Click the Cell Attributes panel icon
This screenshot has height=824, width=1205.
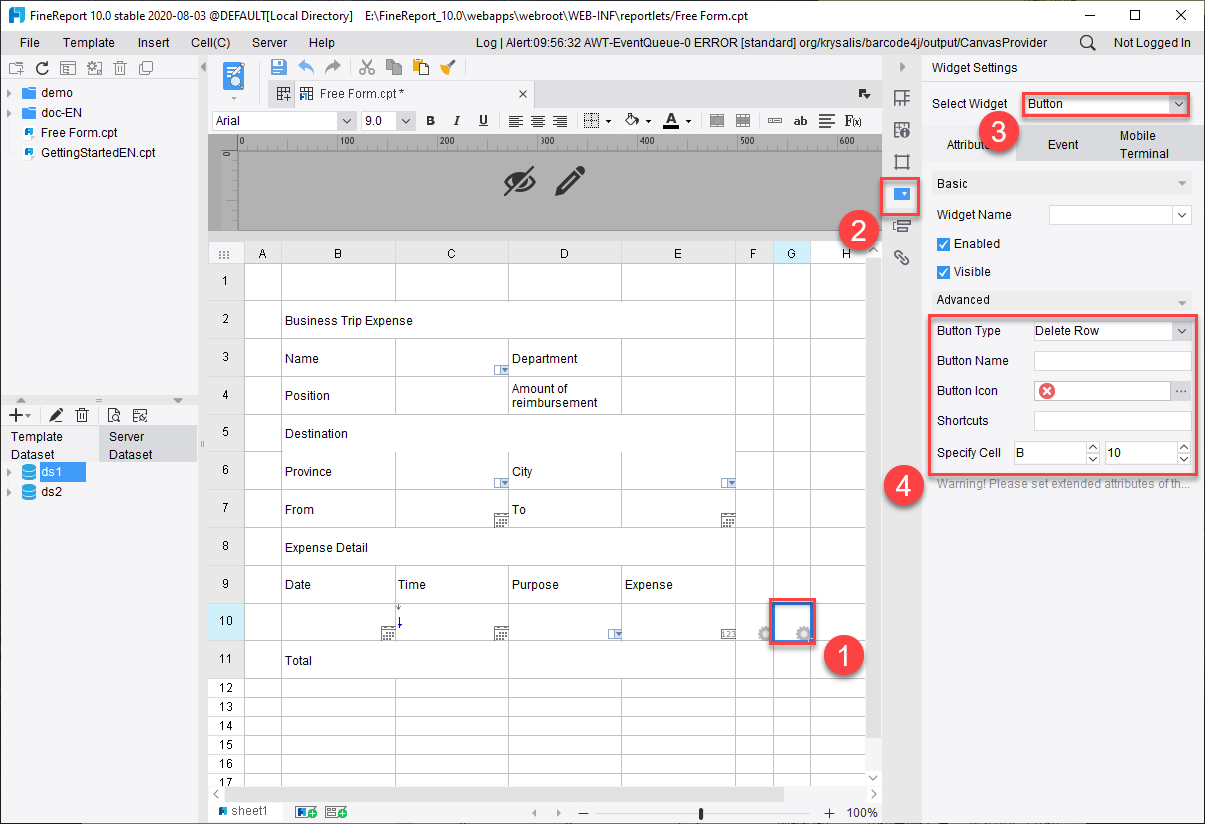[x=901, y=129]
